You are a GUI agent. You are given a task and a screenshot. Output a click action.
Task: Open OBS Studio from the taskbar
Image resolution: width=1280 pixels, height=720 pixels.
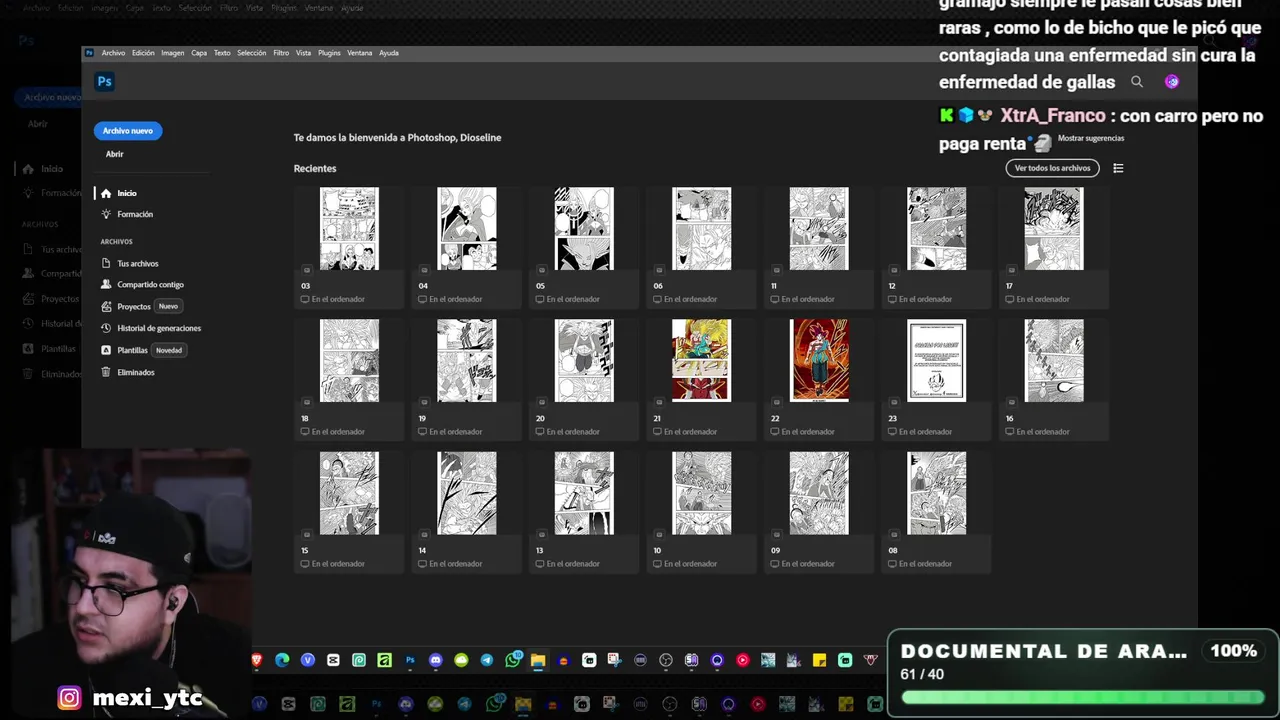[x=665, y=660]
